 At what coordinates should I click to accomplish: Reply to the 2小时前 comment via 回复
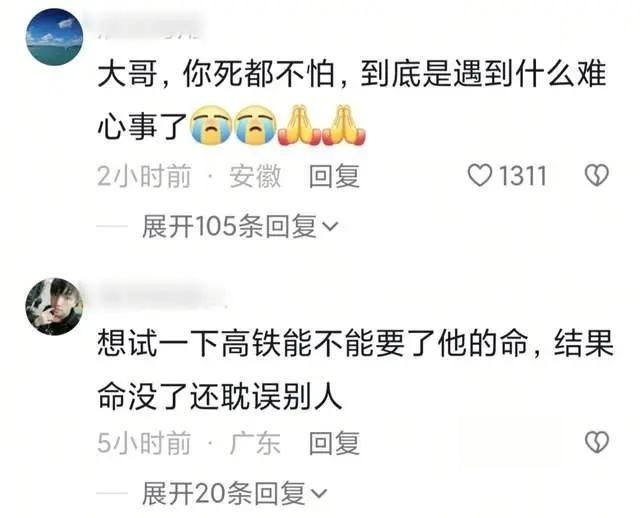coord(334,176)
